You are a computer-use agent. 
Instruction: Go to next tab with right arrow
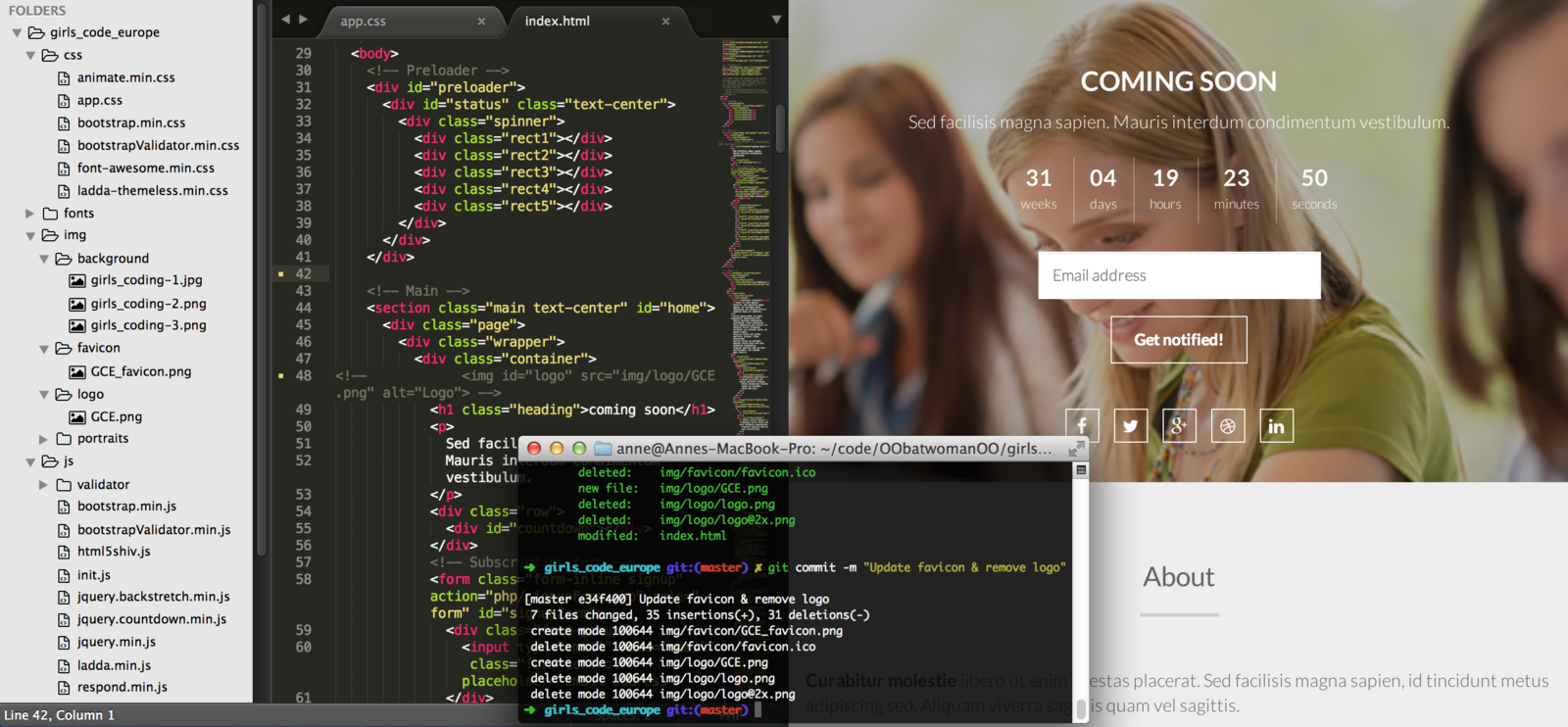[x=304, y=20]
